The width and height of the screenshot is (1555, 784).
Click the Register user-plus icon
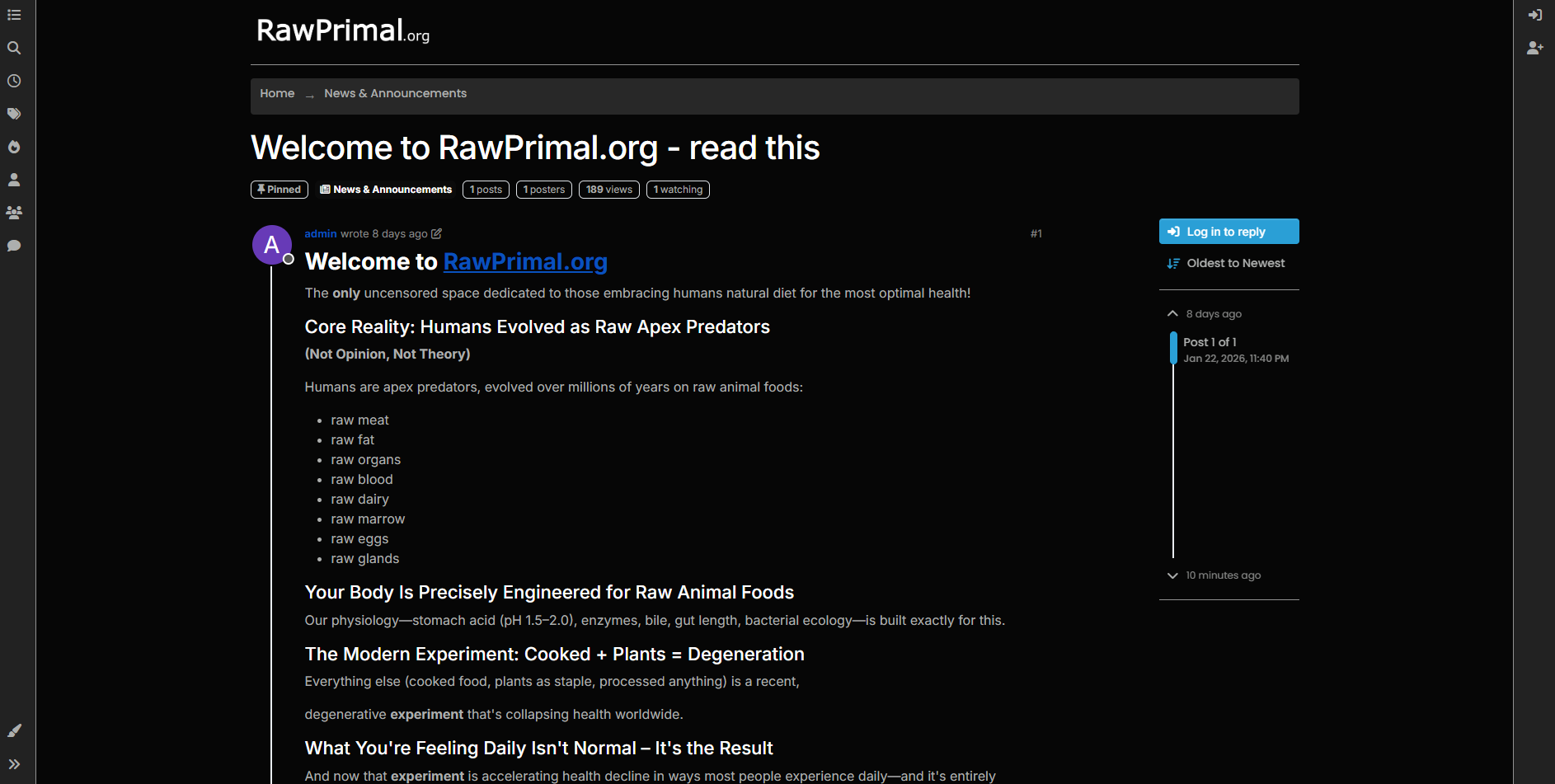(1534, 48)
